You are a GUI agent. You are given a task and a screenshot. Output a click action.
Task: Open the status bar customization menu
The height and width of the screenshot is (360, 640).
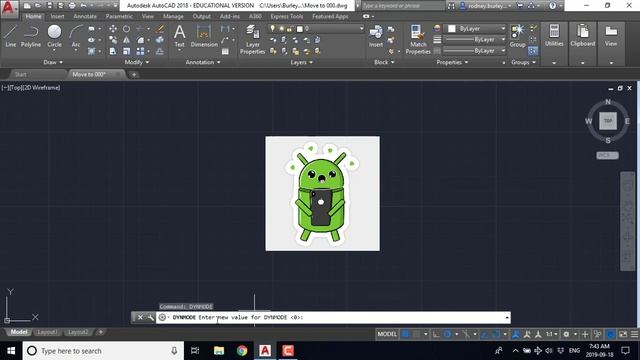pyautogui.click(x=634, y=334)
